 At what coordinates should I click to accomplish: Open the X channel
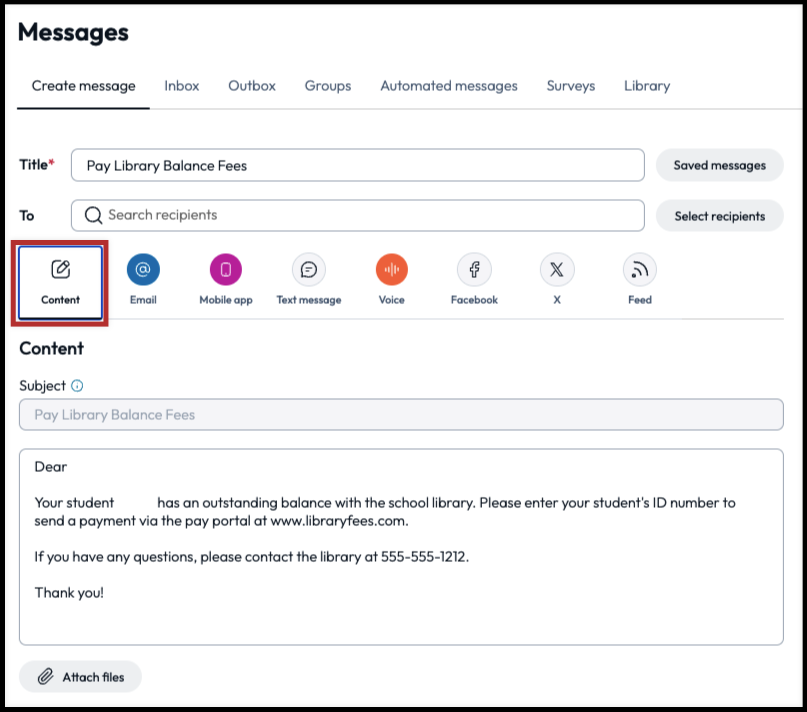[x=556, y=268]
